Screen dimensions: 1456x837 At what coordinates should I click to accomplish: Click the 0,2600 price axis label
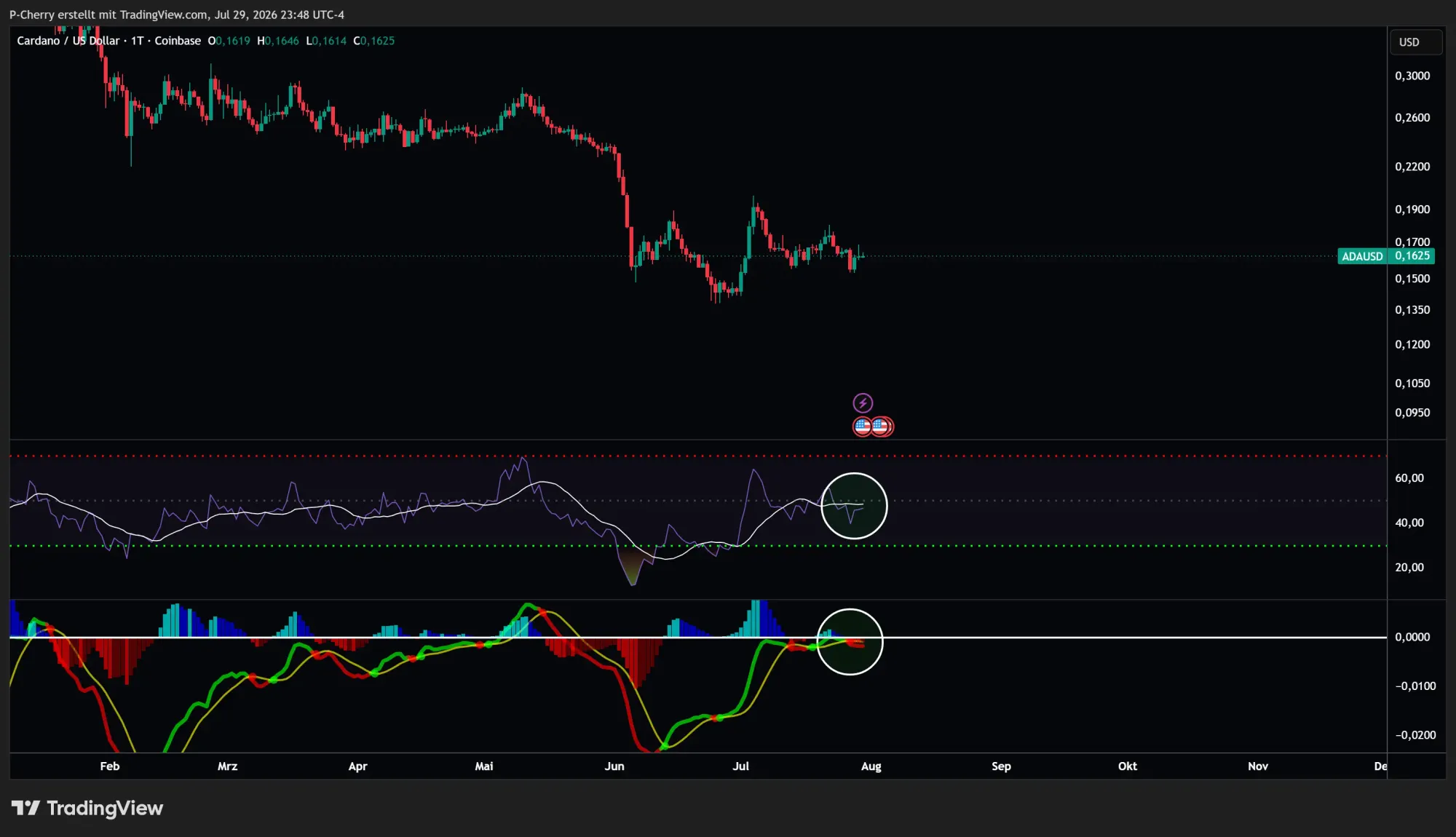click(x=1412, y=117)
